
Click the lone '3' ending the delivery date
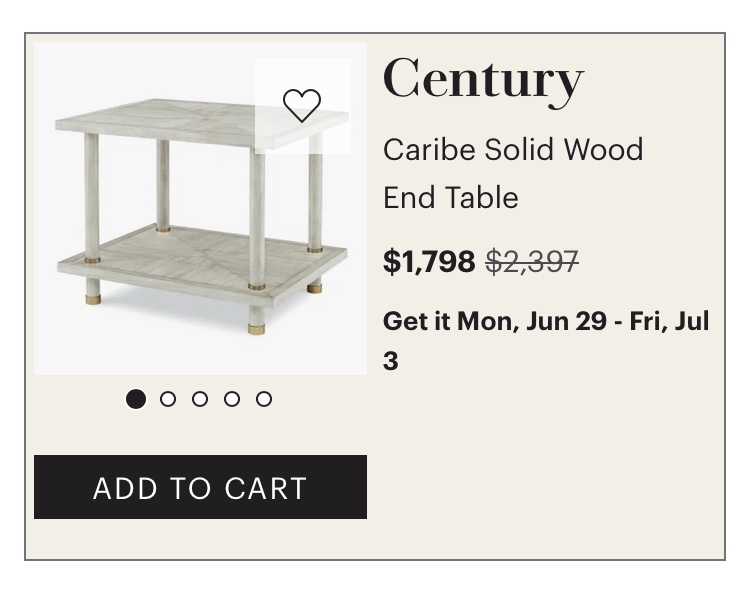[391, 361]
